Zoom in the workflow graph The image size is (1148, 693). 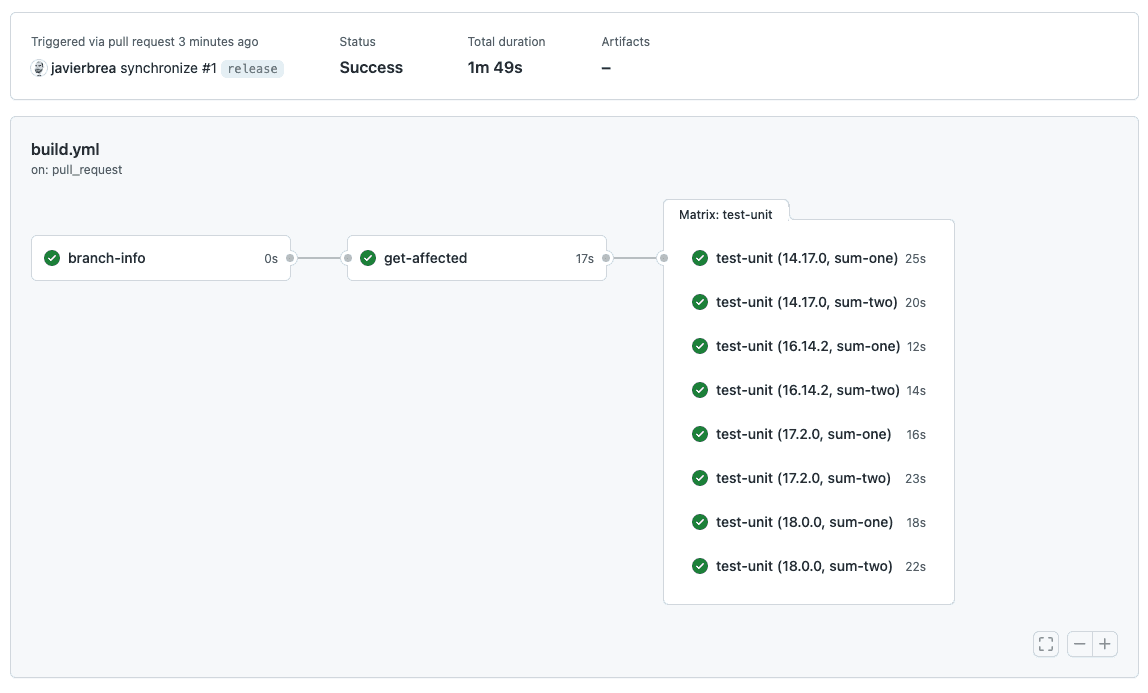coord(1105,645)
